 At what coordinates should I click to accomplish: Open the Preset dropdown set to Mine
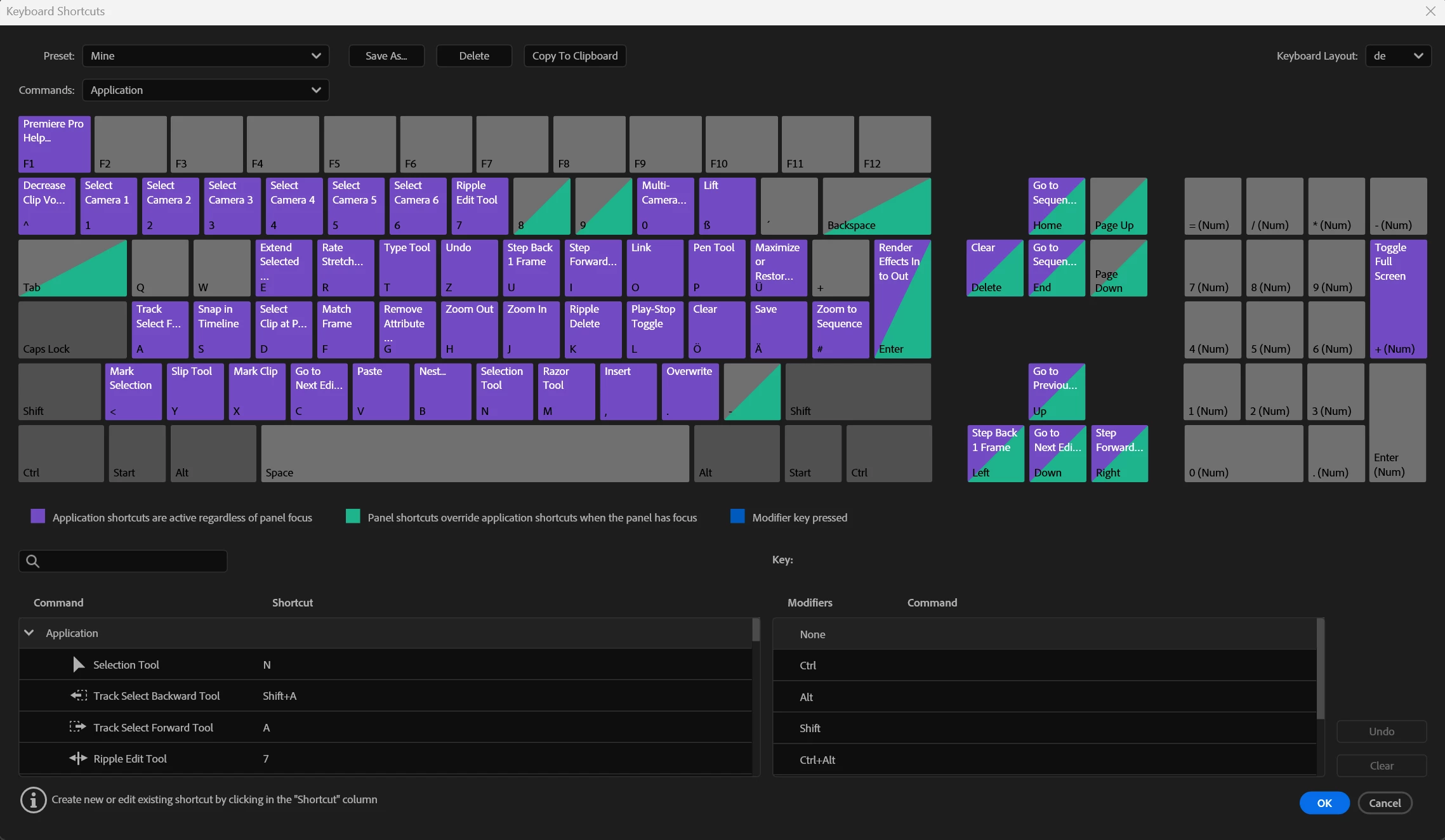point(206,56)
